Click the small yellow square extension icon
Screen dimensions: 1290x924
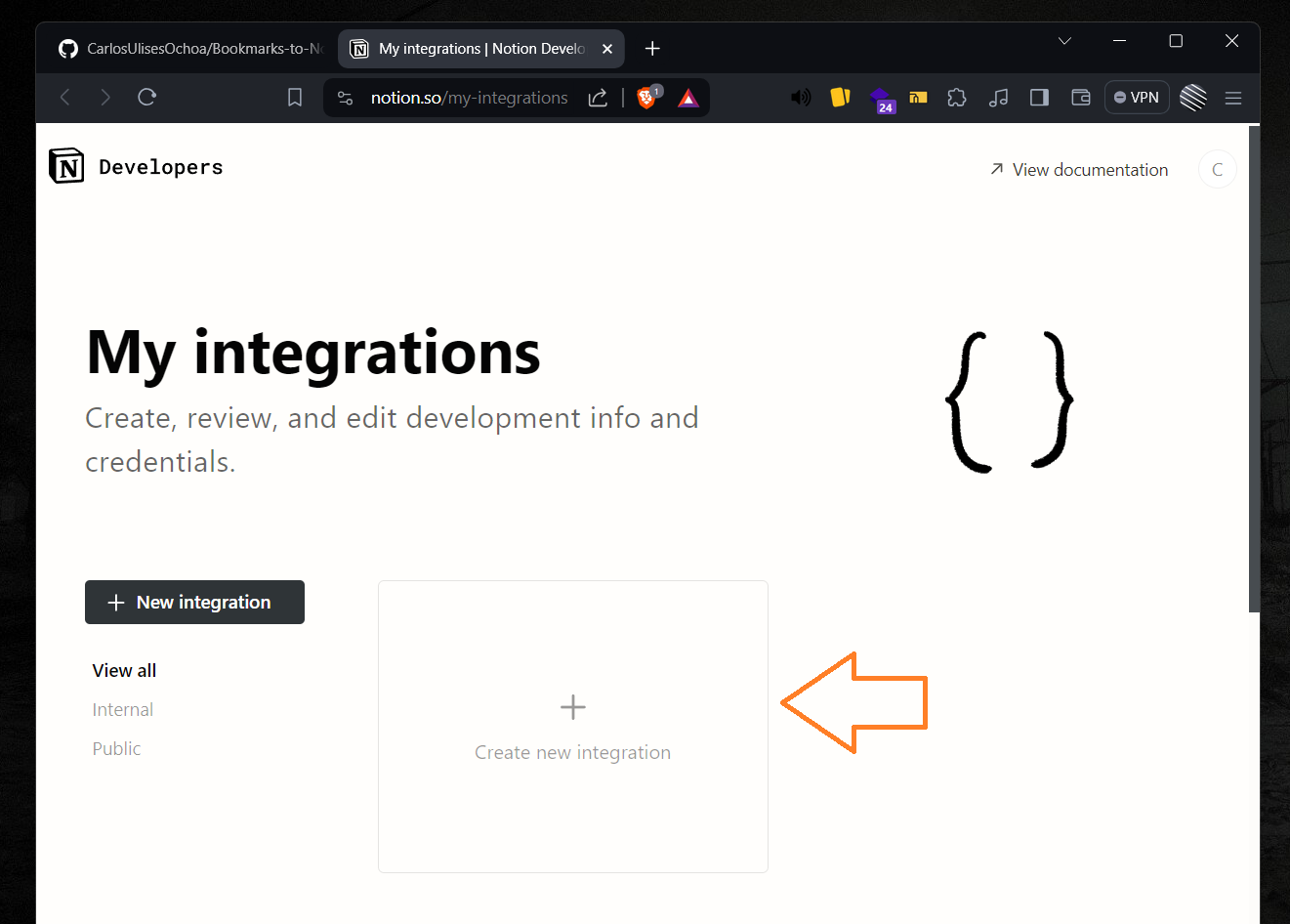pos(918,97)
